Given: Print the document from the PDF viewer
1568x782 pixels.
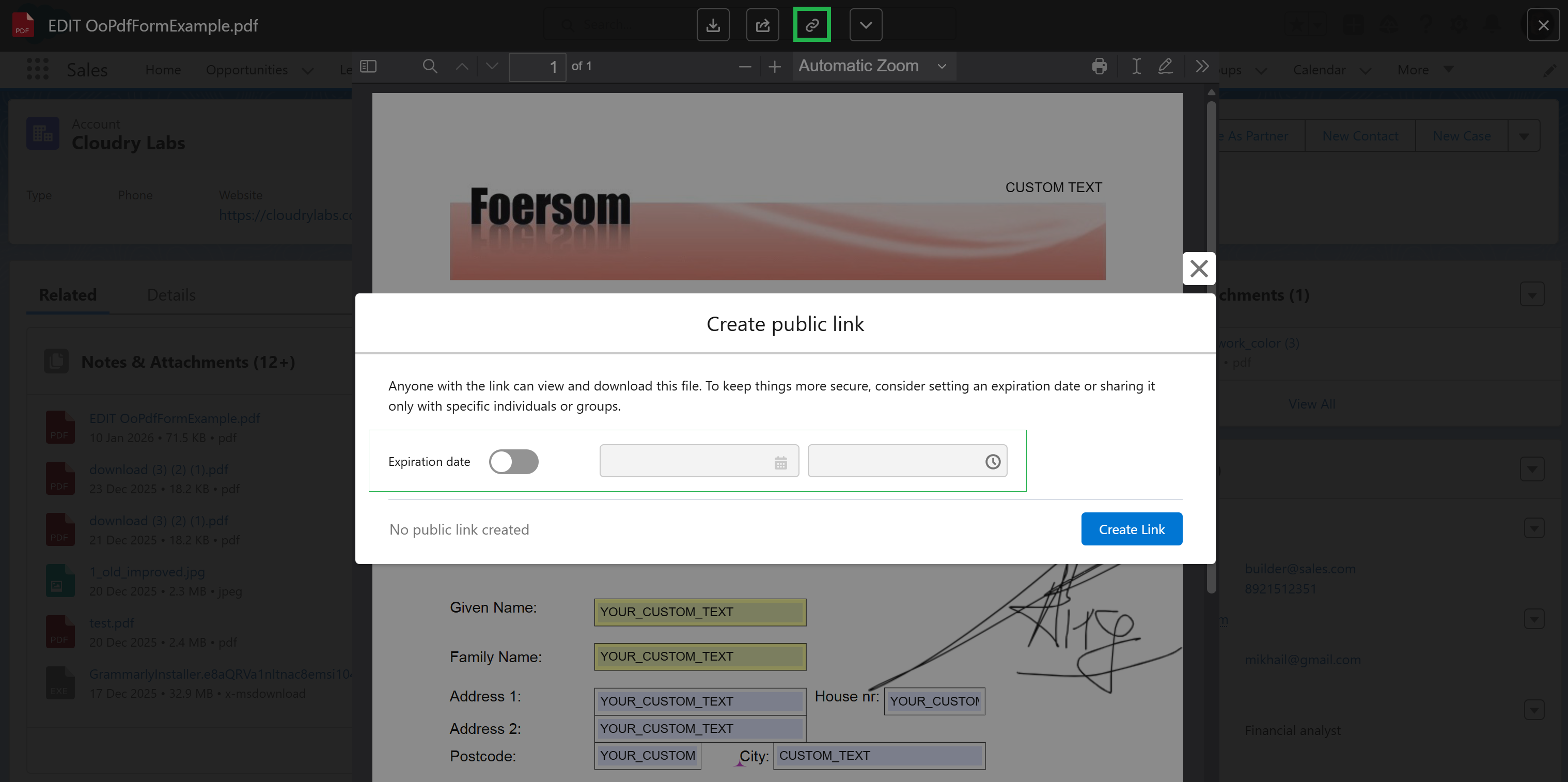Looking at the screenshot, I should pyautogui.click(x=1100, y=67).
